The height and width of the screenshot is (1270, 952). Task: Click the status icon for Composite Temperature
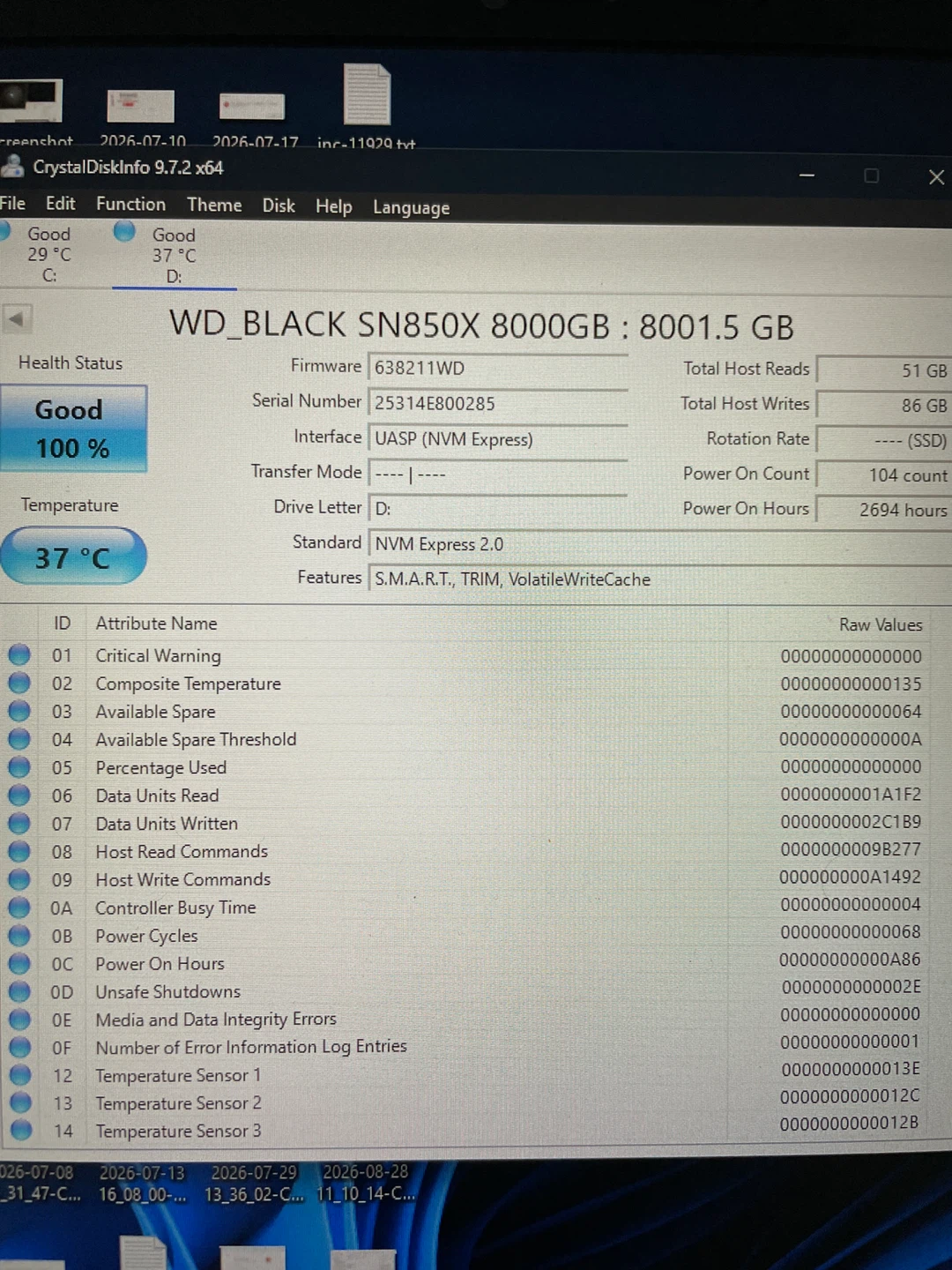click(x=19, y=683)
